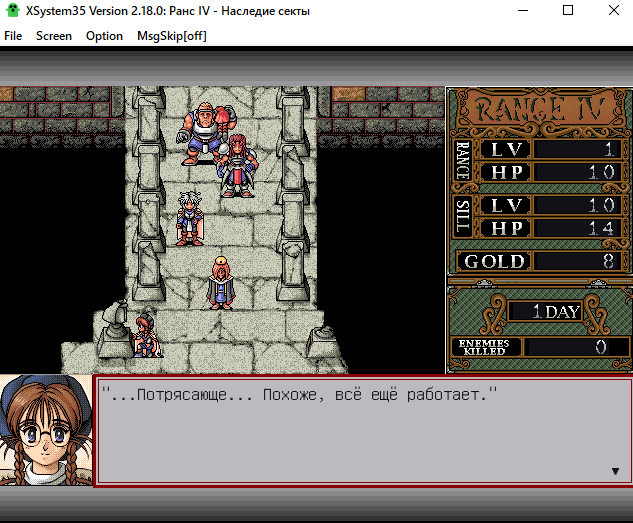Minimize the XSystem35 window
This screenshot has width=633, height=523.
(523, 10)
